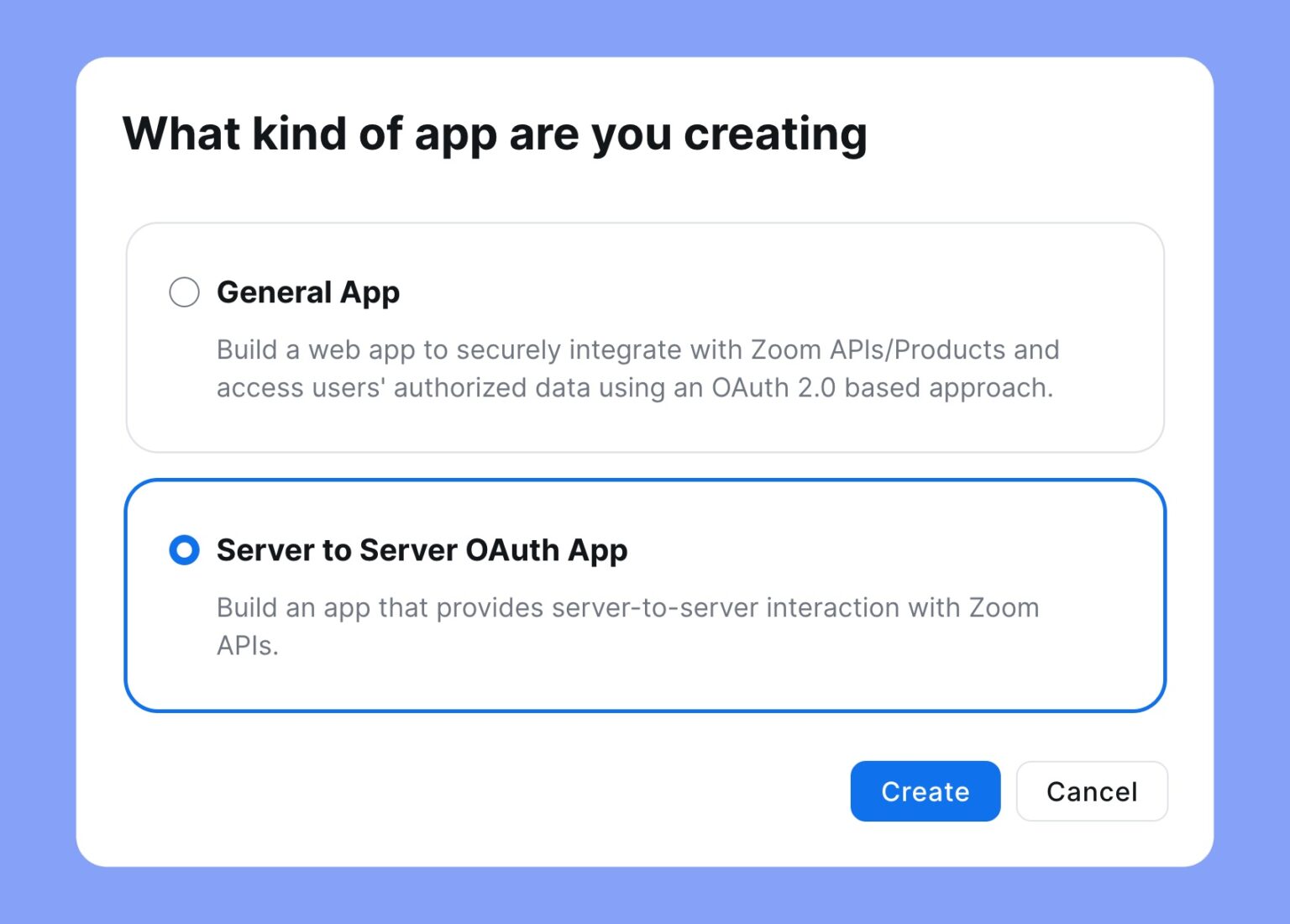Deselect Server to Server OAuth by choosing General App

184,292
